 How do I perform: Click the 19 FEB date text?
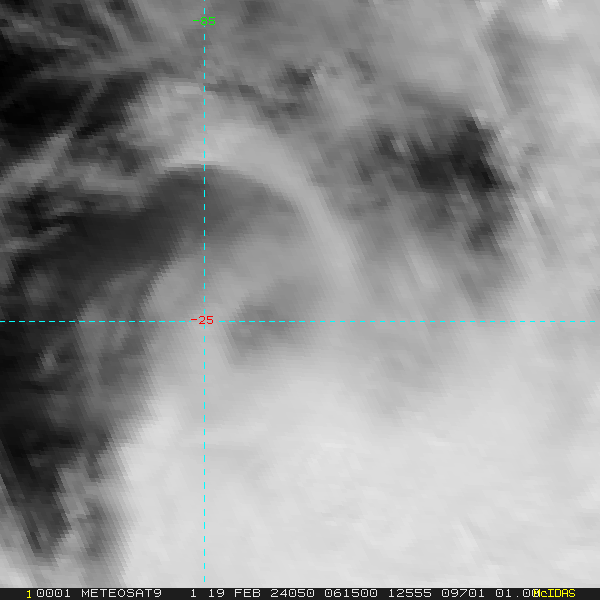click(234, 593)
